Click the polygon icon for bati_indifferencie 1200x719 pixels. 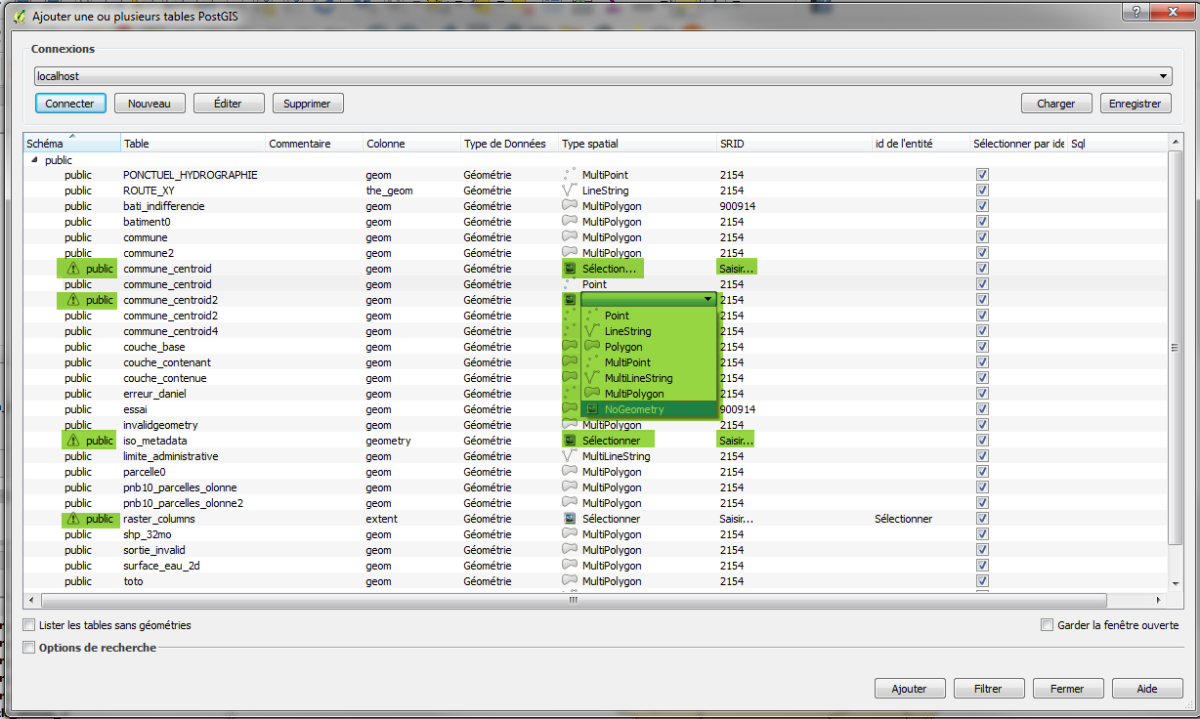click(570, 206)
